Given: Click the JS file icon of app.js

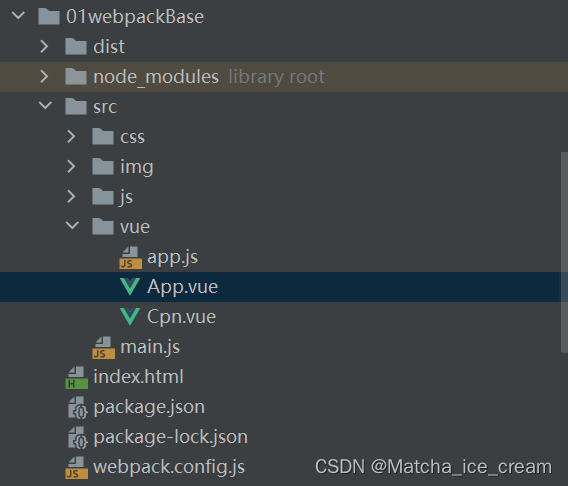Looking at the screenshot, I should [130, 257].
